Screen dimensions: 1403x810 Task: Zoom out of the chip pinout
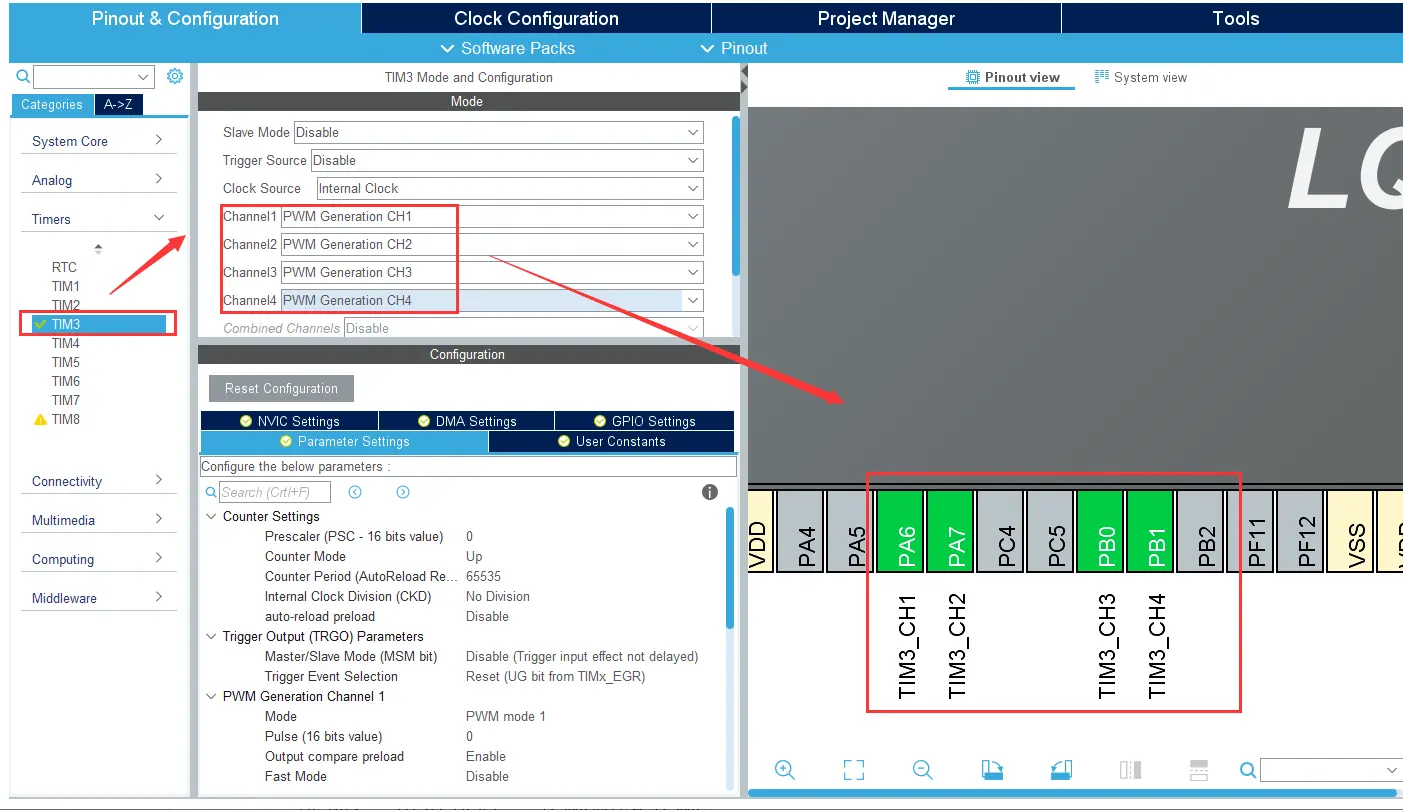(x=922, y=769)
